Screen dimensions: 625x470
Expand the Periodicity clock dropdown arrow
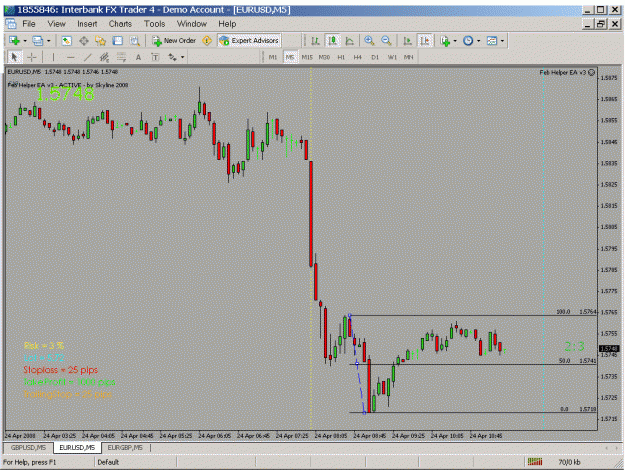tap(478, 41)
